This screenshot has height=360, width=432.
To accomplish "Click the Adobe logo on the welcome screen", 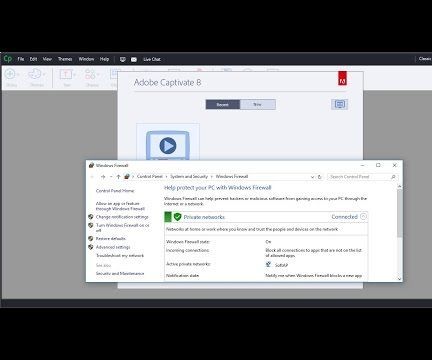I will pyautogui.click(x=342, y=78).
